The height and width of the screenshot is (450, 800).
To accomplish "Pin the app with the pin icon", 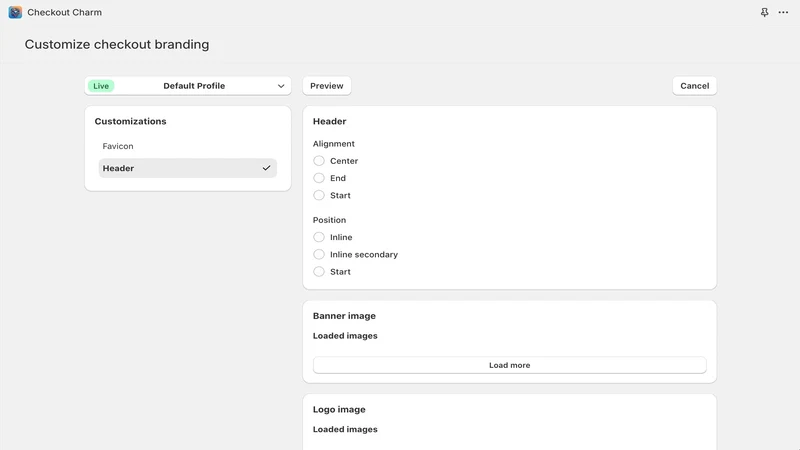I will pyautogui.click(x=764, y=12).
